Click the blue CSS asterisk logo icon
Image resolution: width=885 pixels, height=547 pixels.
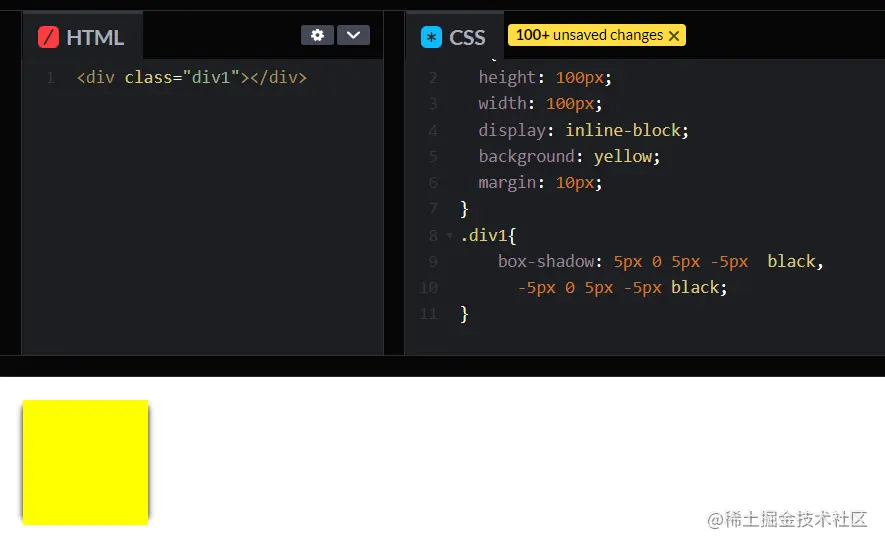pos(431,37)
